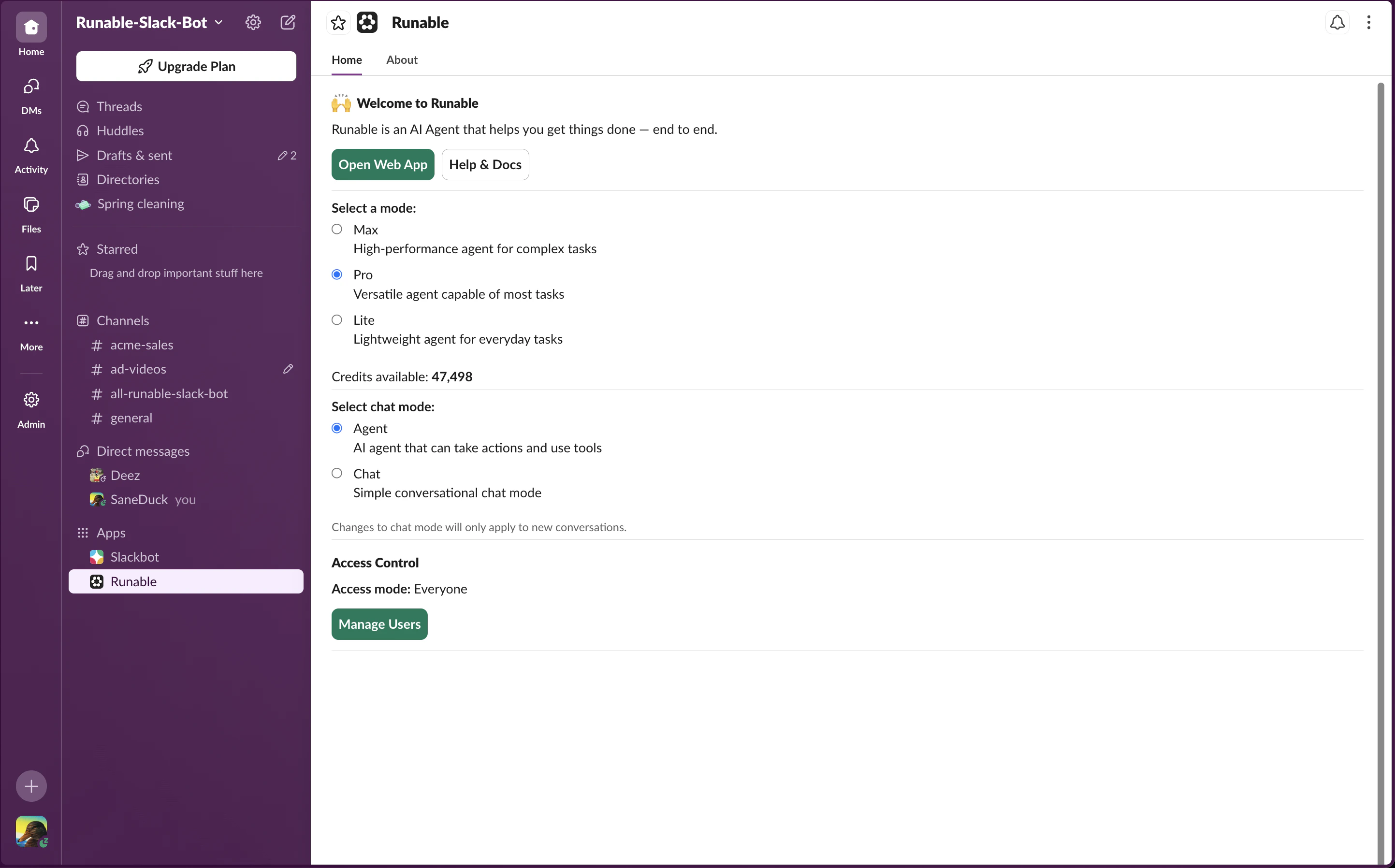This screenshot has height=868, width=1395.
Task: Star the Runable app
Action: 338,22
